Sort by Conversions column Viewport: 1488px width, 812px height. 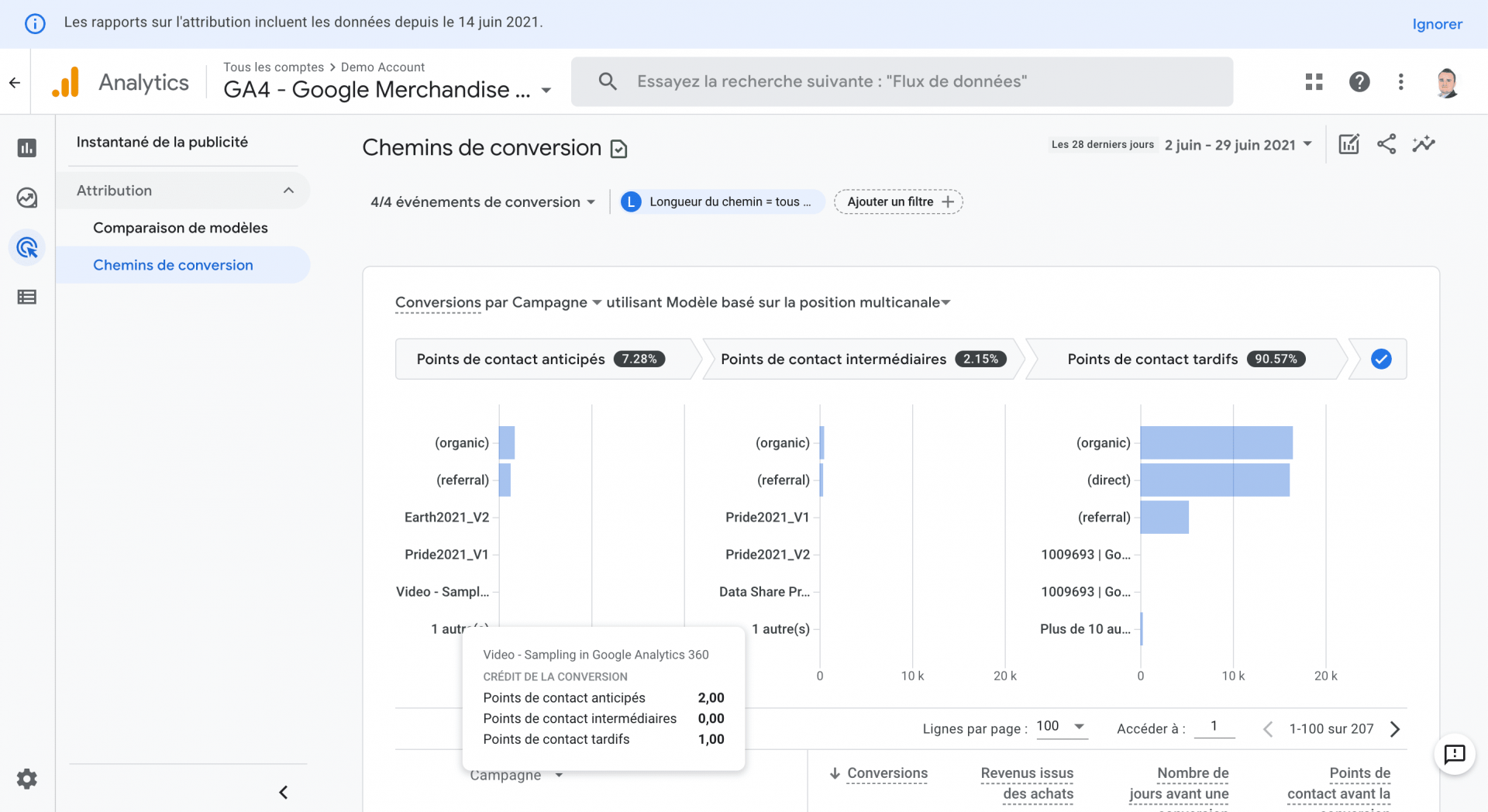tap(887, 773)
